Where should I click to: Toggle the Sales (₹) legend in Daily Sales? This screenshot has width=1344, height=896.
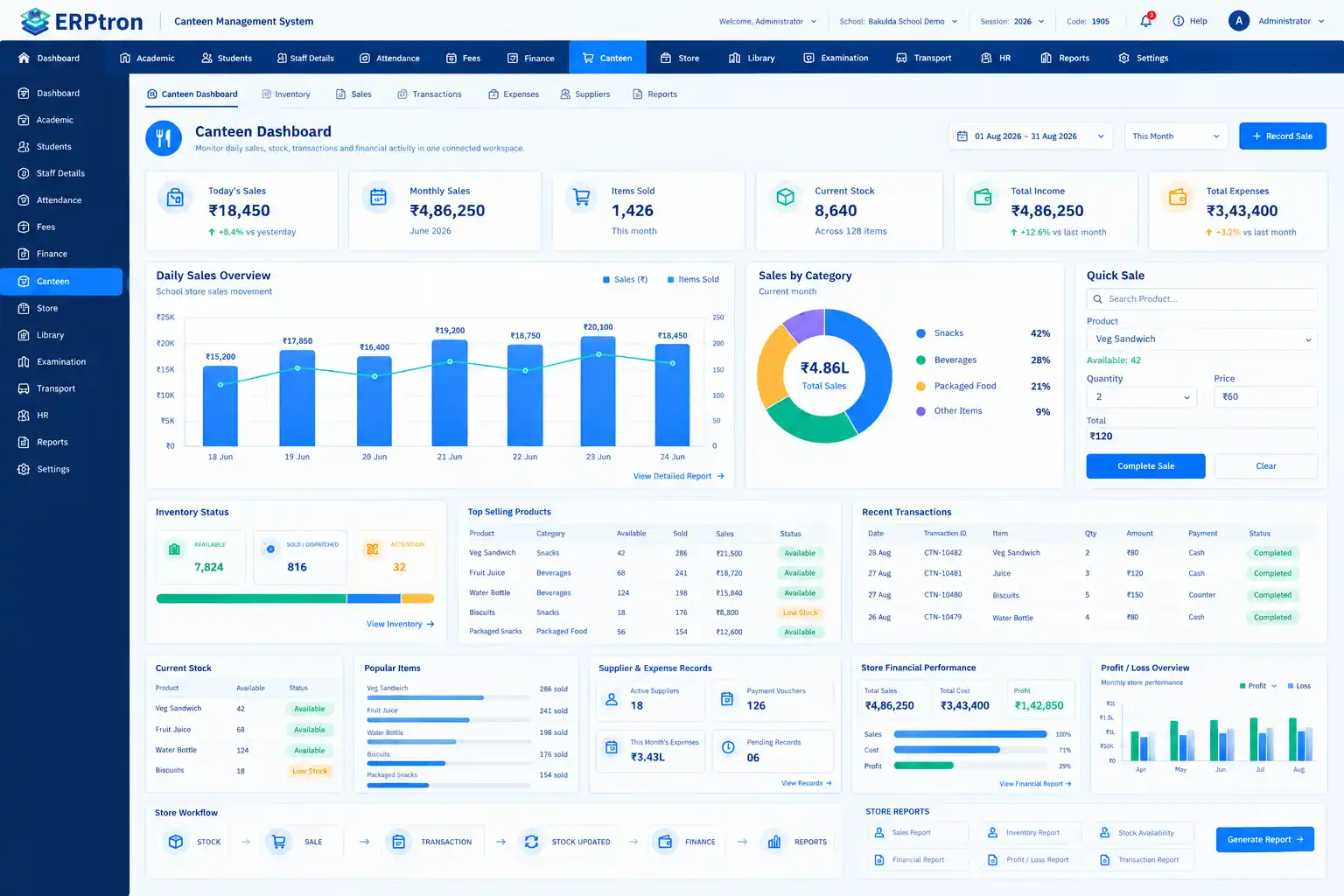pyautogui.click(x=626, y=280)
